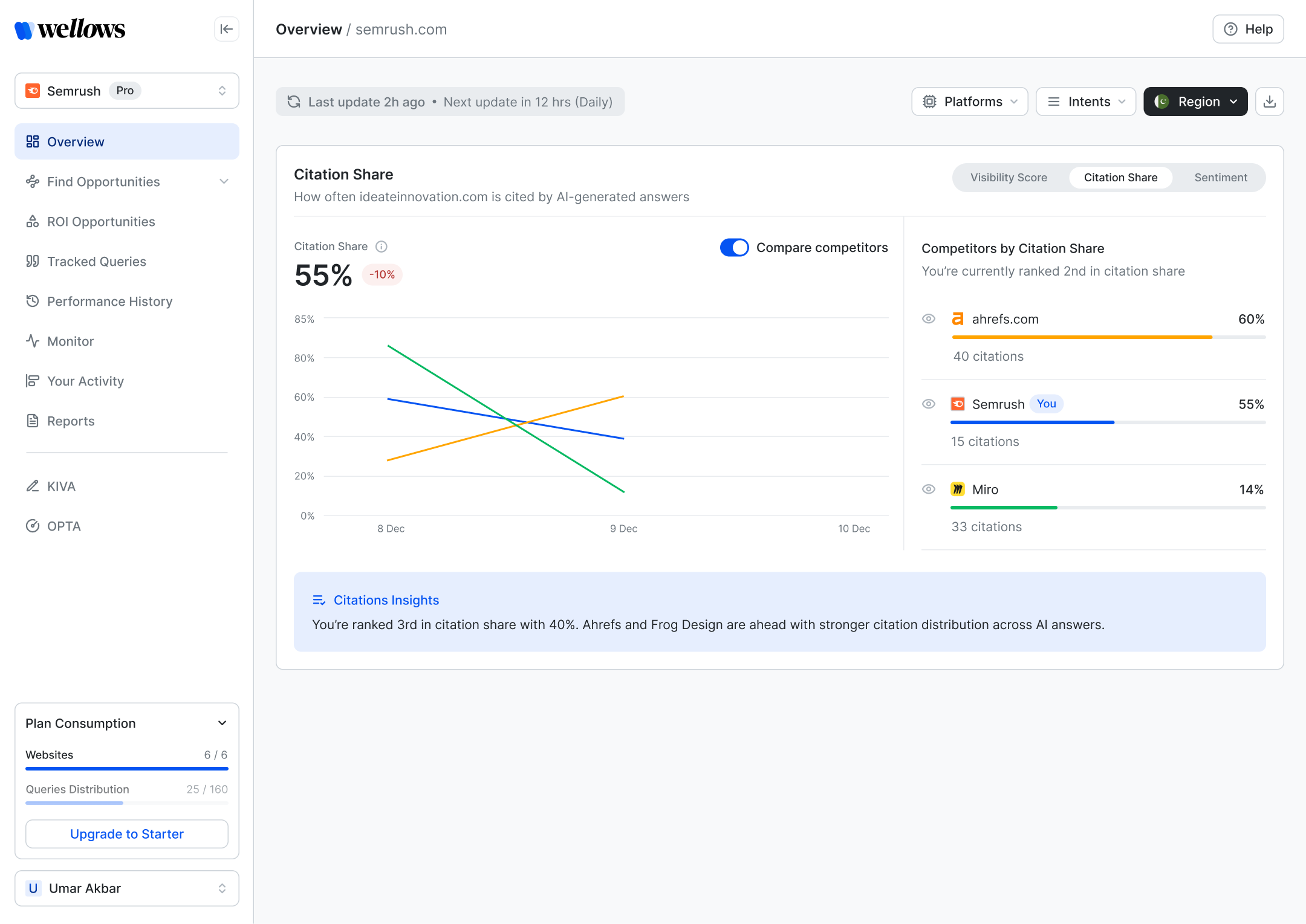1306x924 pixels.
Task: Go to ROI Opportunities page
Action: [x=127, y=221]
